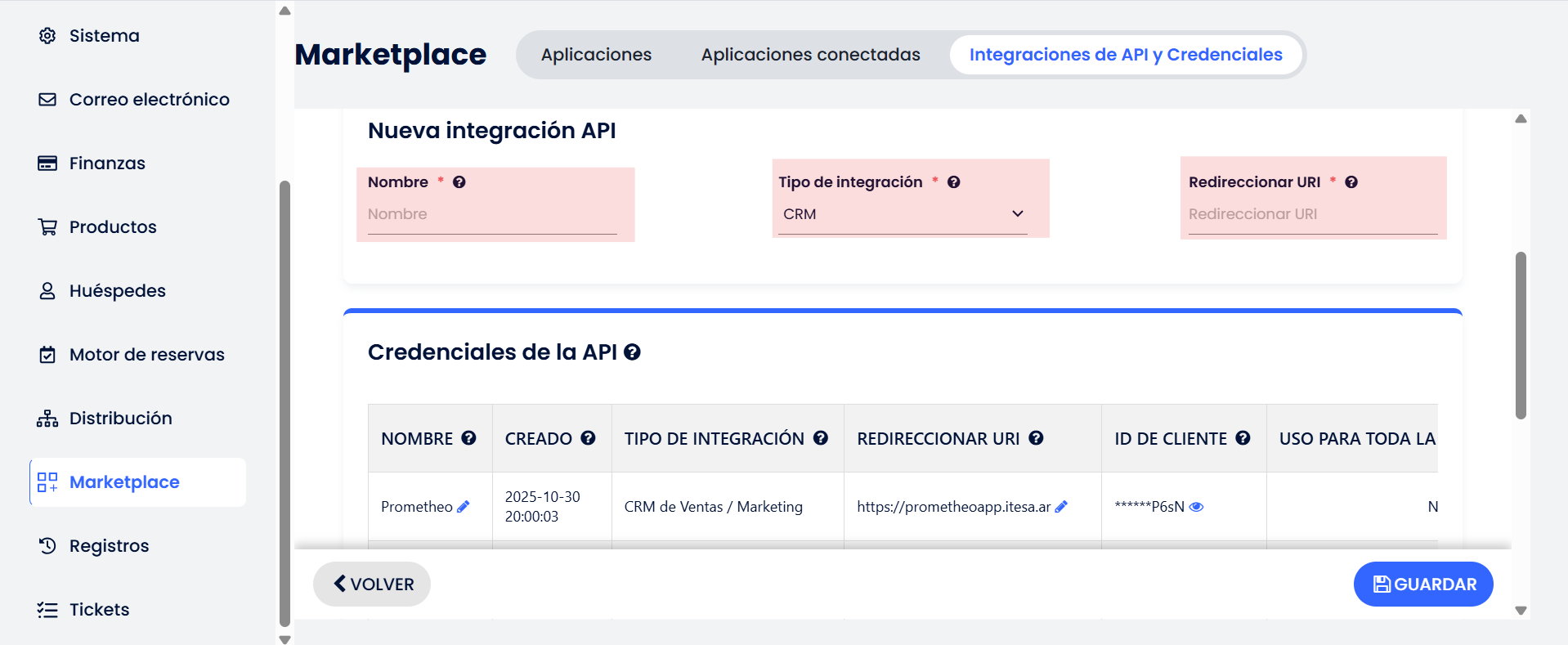Image resolution: width=1568 pixels, height=645 pixels.
Task: Click help icon beside Credenciales de la API
Action: click(x=632, y=352)
